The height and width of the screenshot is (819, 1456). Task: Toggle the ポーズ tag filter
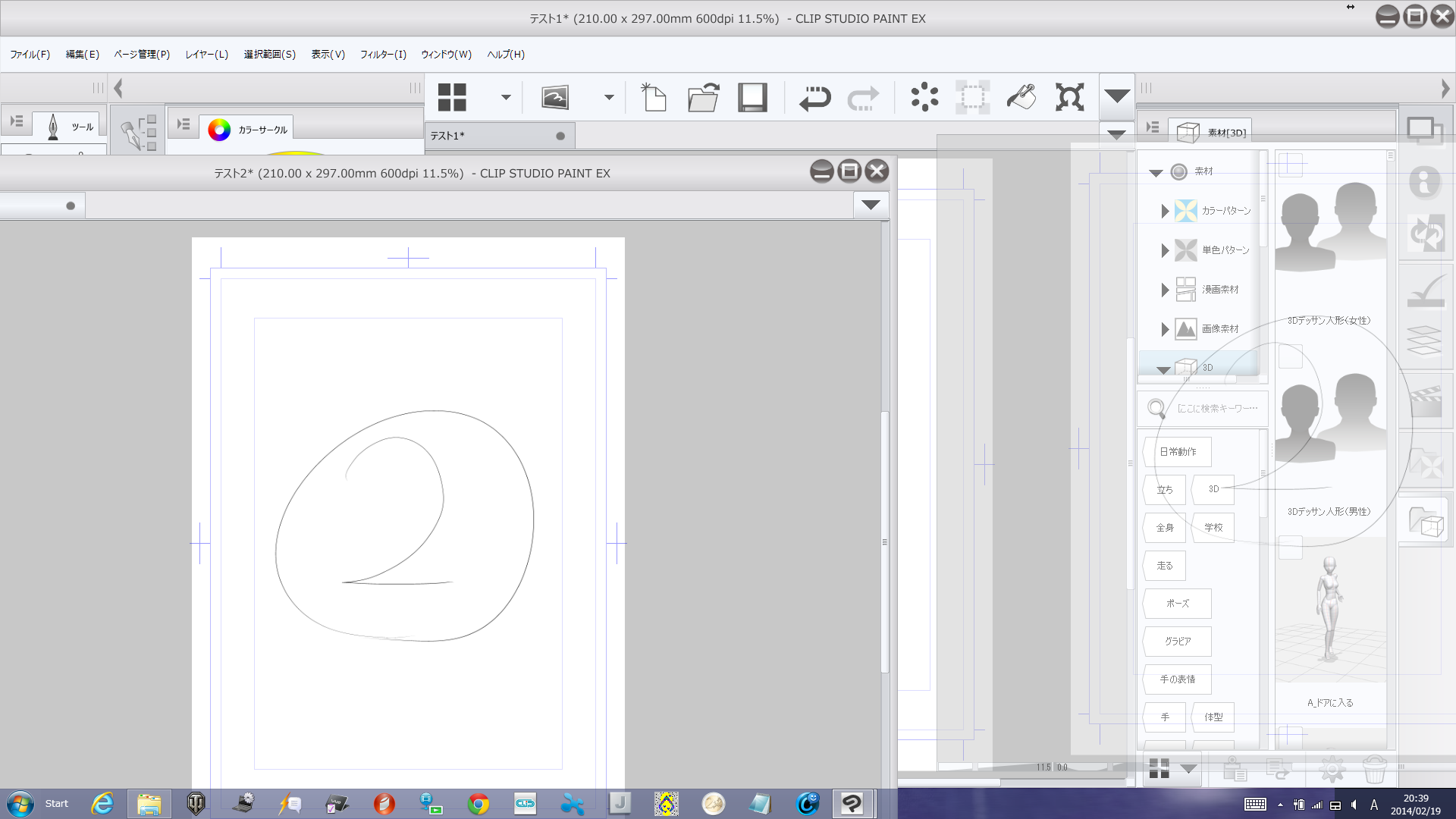(x=1177, y=604)
